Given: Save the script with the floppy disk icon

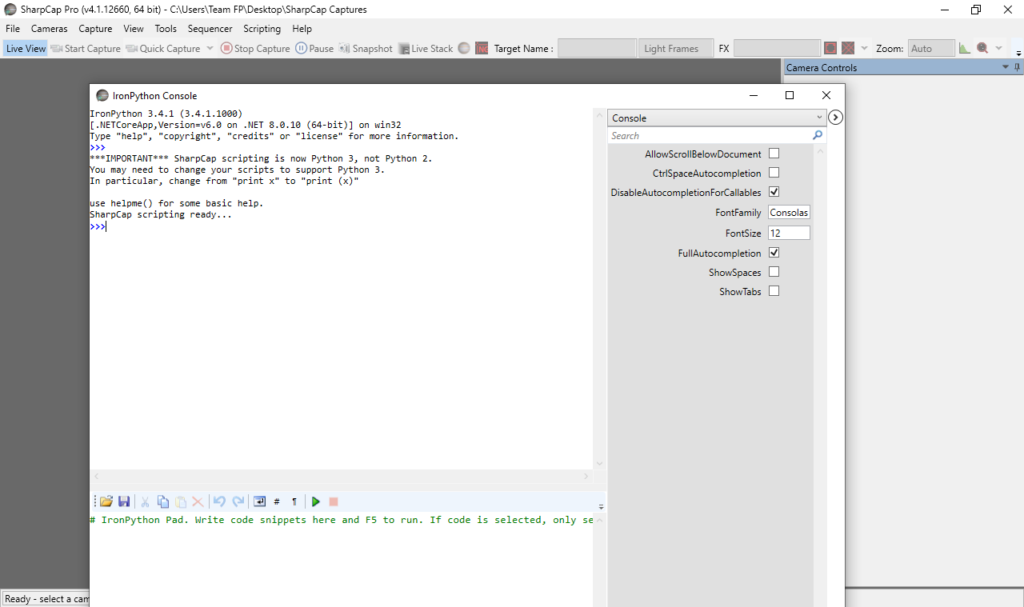Looking at the screenshot, I should click(x=123, y=501).
